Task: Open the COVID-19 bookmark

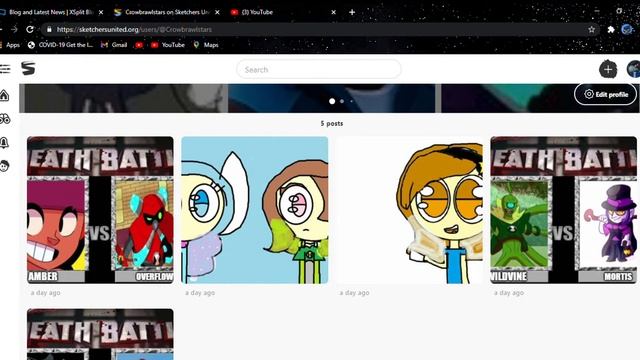Action: click(60, 45)
